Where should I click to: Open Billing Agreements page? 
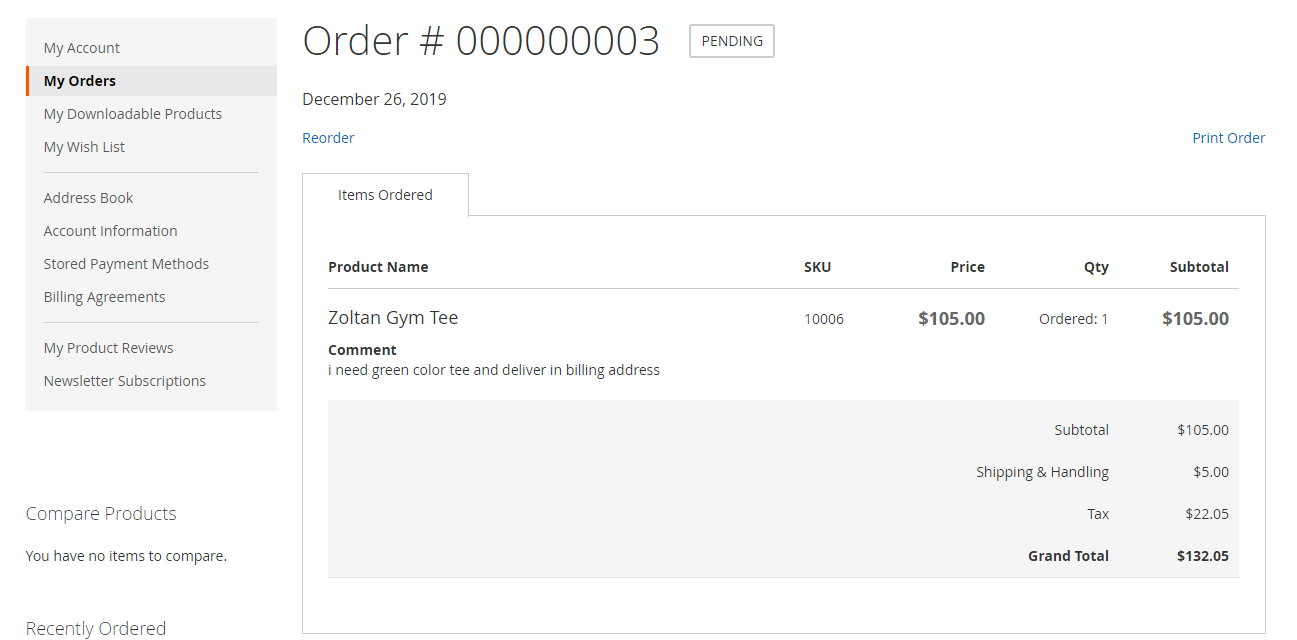[104, 297]
